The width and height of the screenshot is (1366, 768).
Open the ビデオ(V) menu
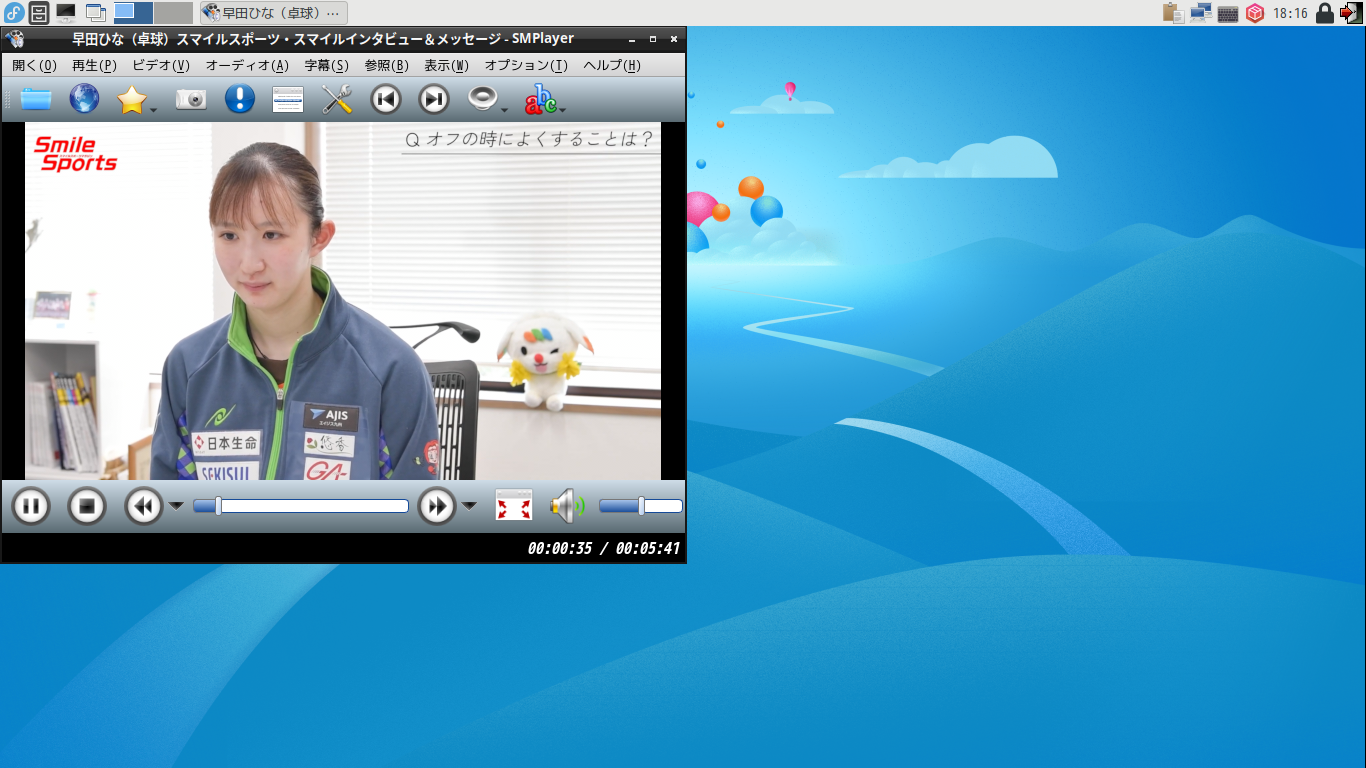pyautogui.click(x=160, y=66)
